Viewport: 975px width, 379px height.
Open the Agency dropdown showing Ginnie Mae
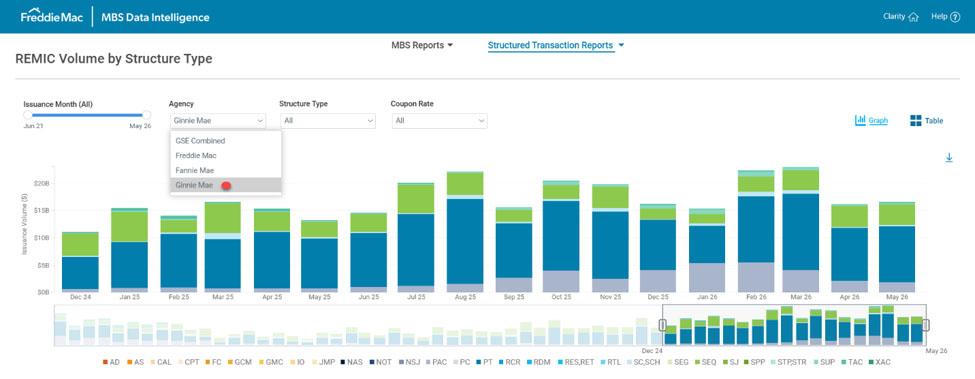tap(218, 121)
